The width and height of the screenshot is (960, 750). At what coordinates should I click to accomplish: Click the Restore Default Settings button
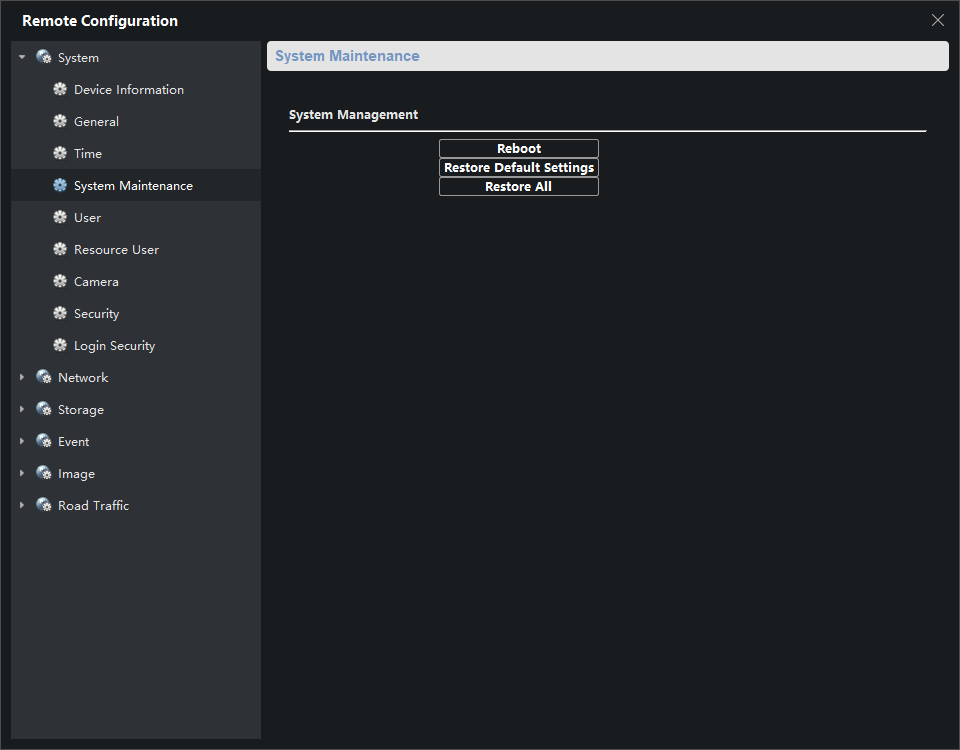click(519, 168)
